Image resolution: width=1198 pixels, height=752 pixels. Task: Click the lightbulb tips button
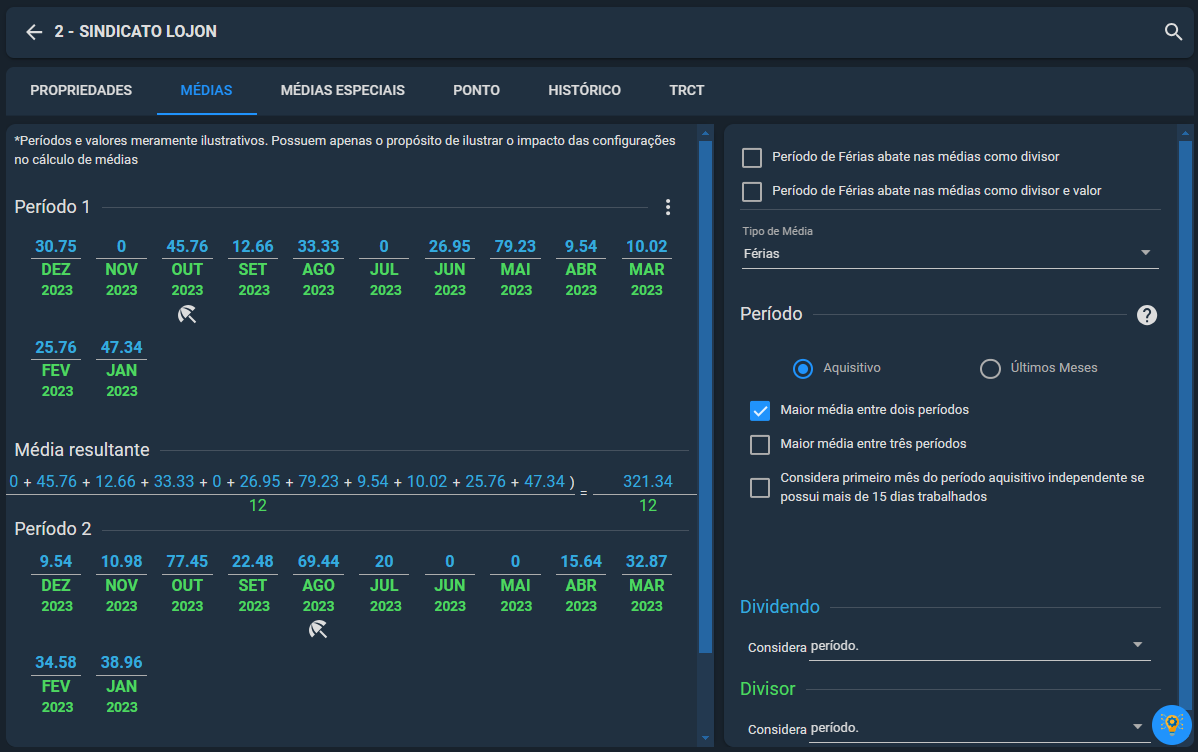(x=1171, y=724)
